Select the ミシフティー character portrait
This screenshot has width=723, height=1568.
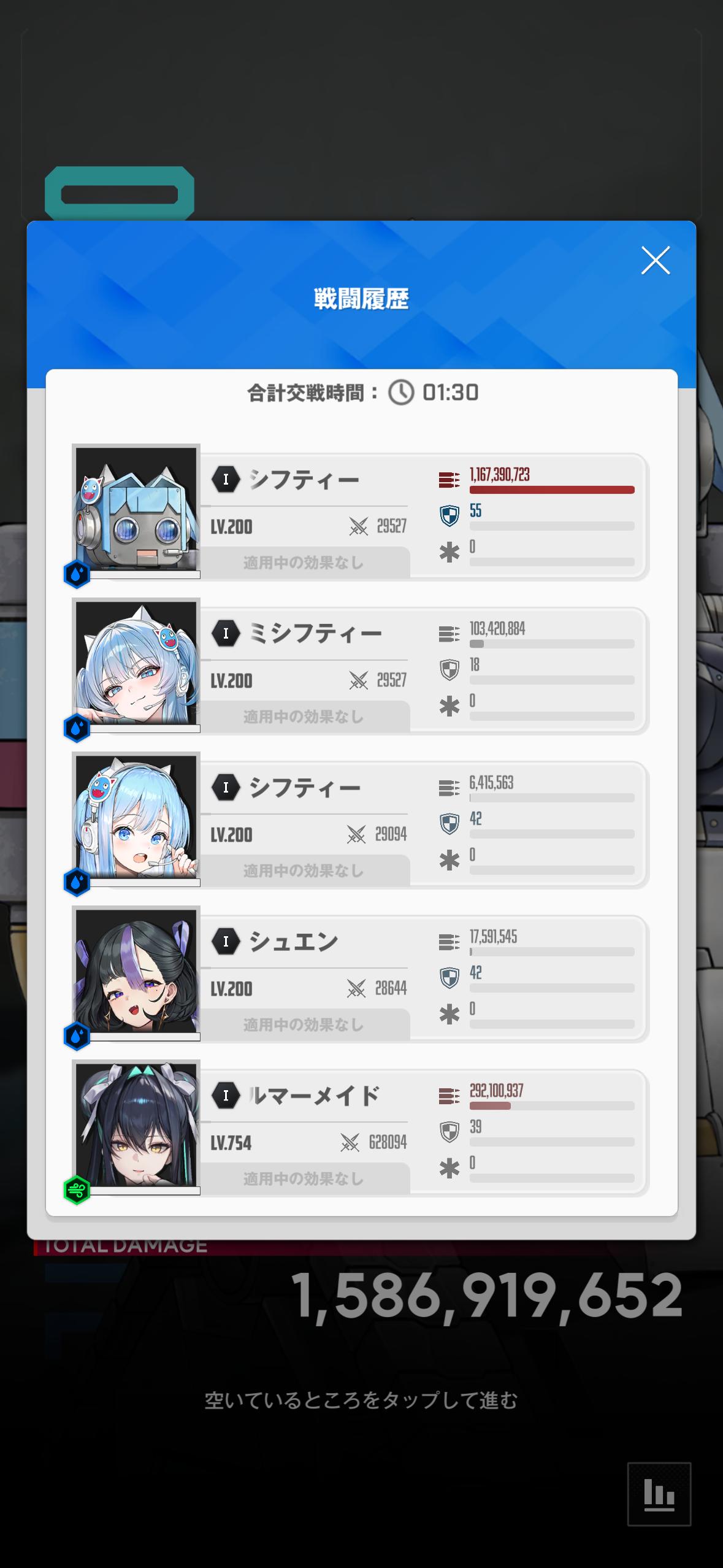136,664
